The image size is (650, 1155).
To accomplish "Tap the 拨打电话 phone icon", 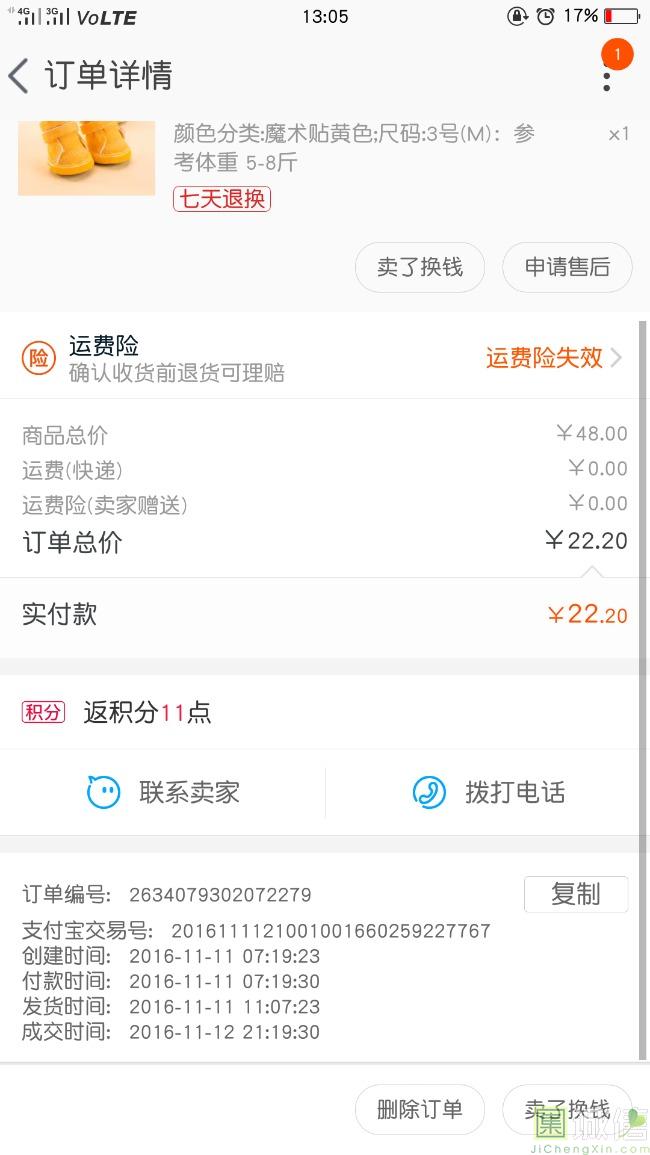I will 429,793.
